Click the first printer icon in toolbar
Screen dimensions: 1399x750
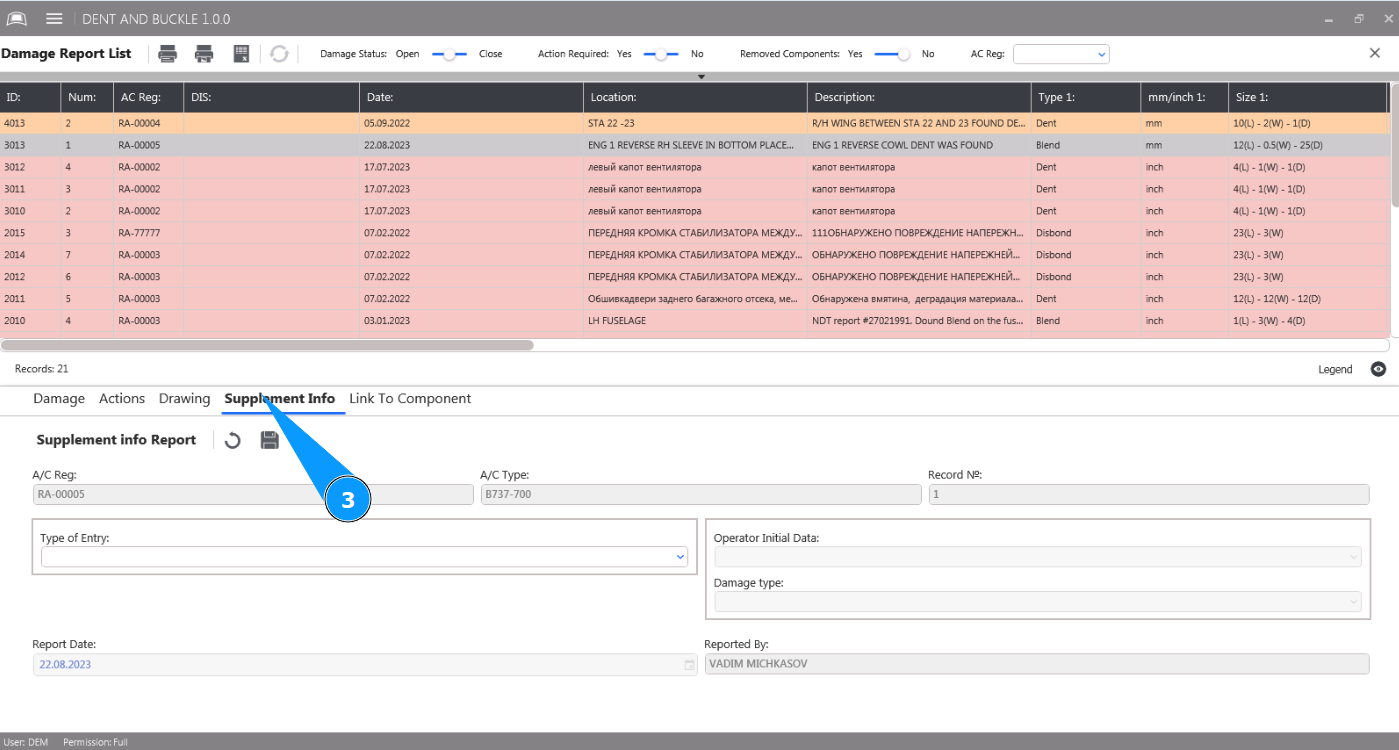tap(168, 54)
